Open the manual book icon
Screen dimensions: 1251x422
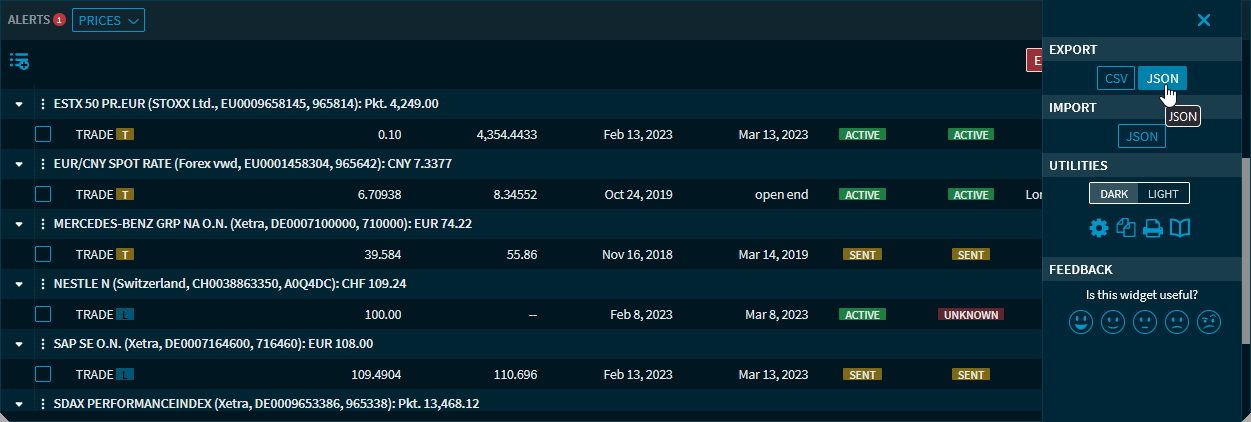(1180, 229)
